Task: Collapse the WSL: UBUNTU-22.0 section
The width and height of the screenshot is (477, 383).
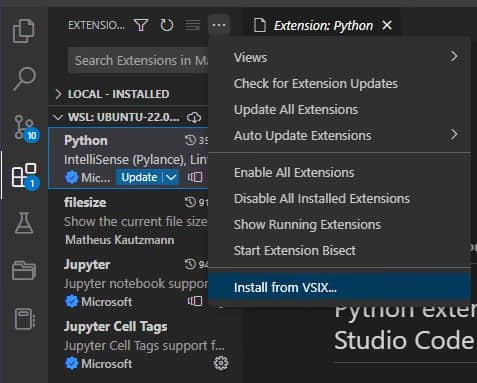Action: point(128,117)
